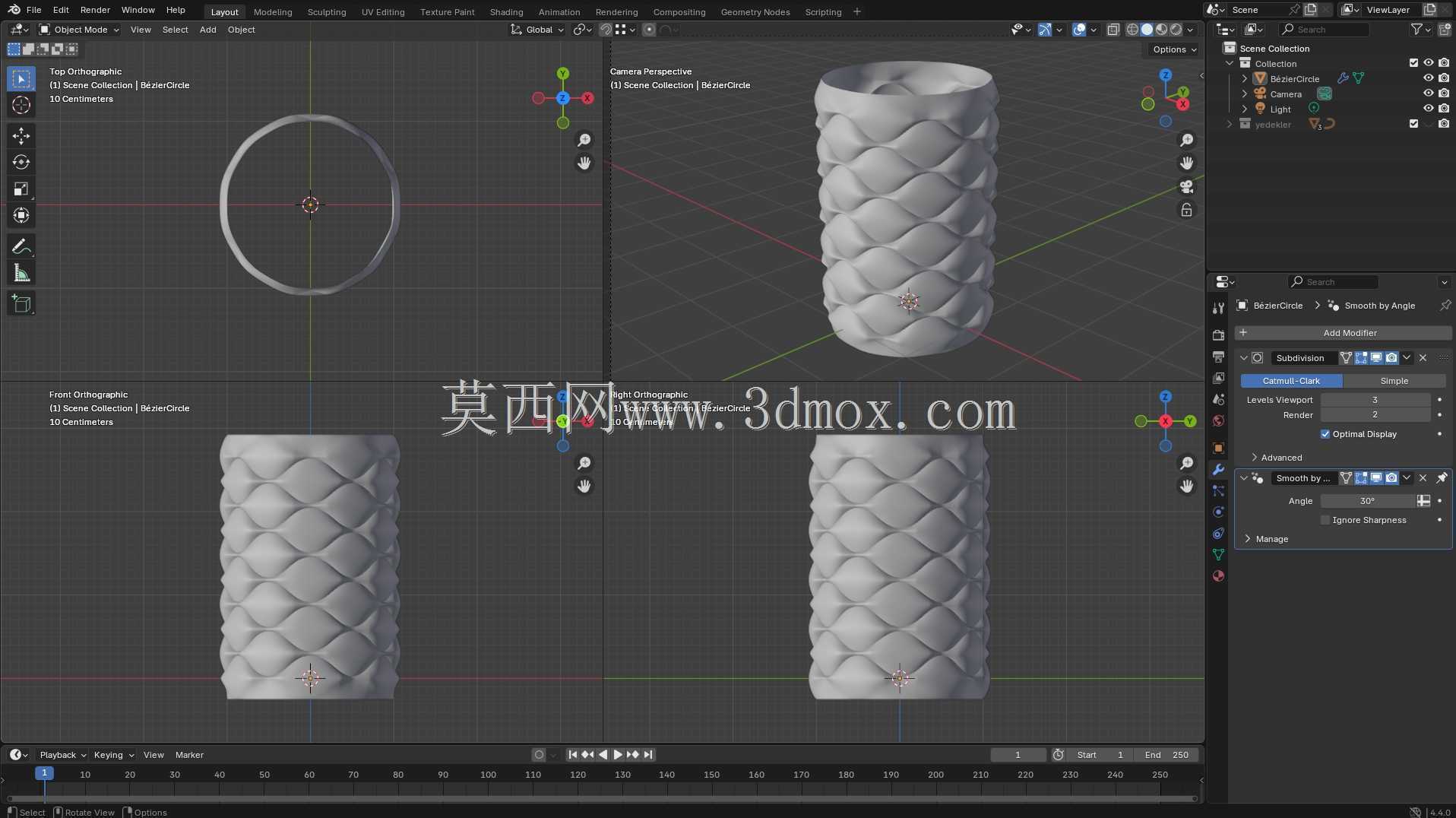Open the Modifiers properties tab (wrench icon)

pyautogui.click(x=1218, y=470)
